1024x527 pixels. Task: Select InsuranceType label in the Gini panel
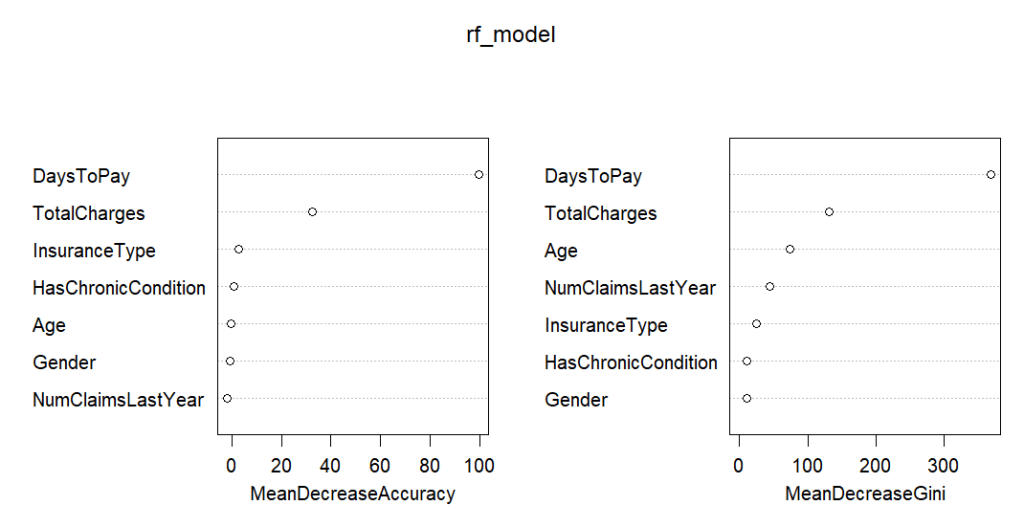point(605,325)
